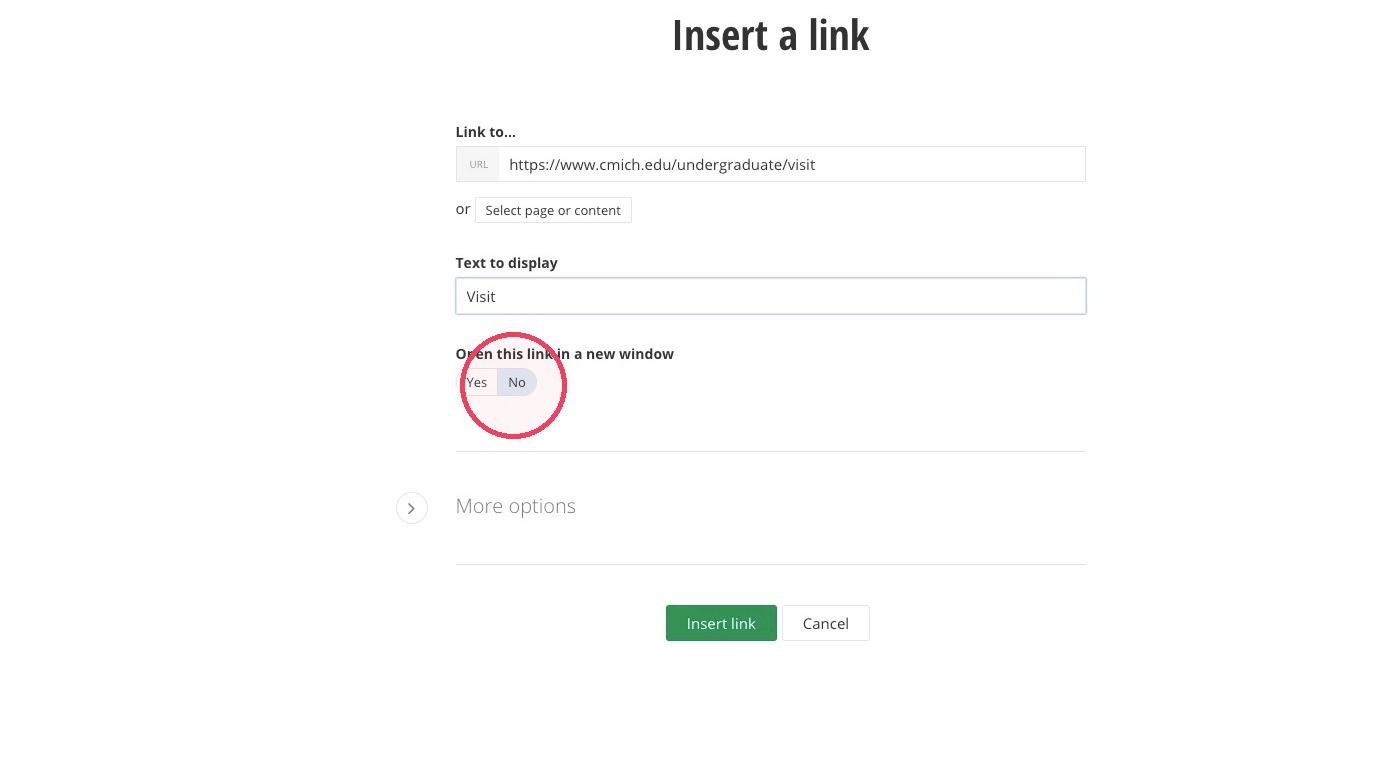This screenshot has height=769, width=1376.
Task: Click the 'Text to display' label
Action: coord(507,263)
